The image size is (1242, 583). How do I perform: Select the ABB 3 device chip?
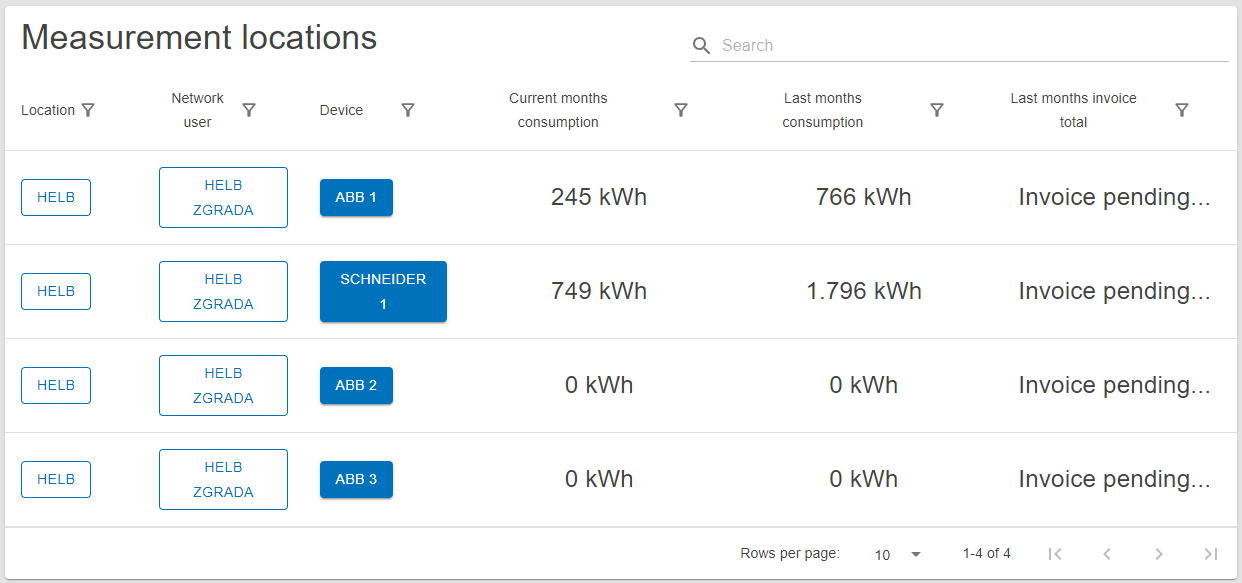pos(356,480)
